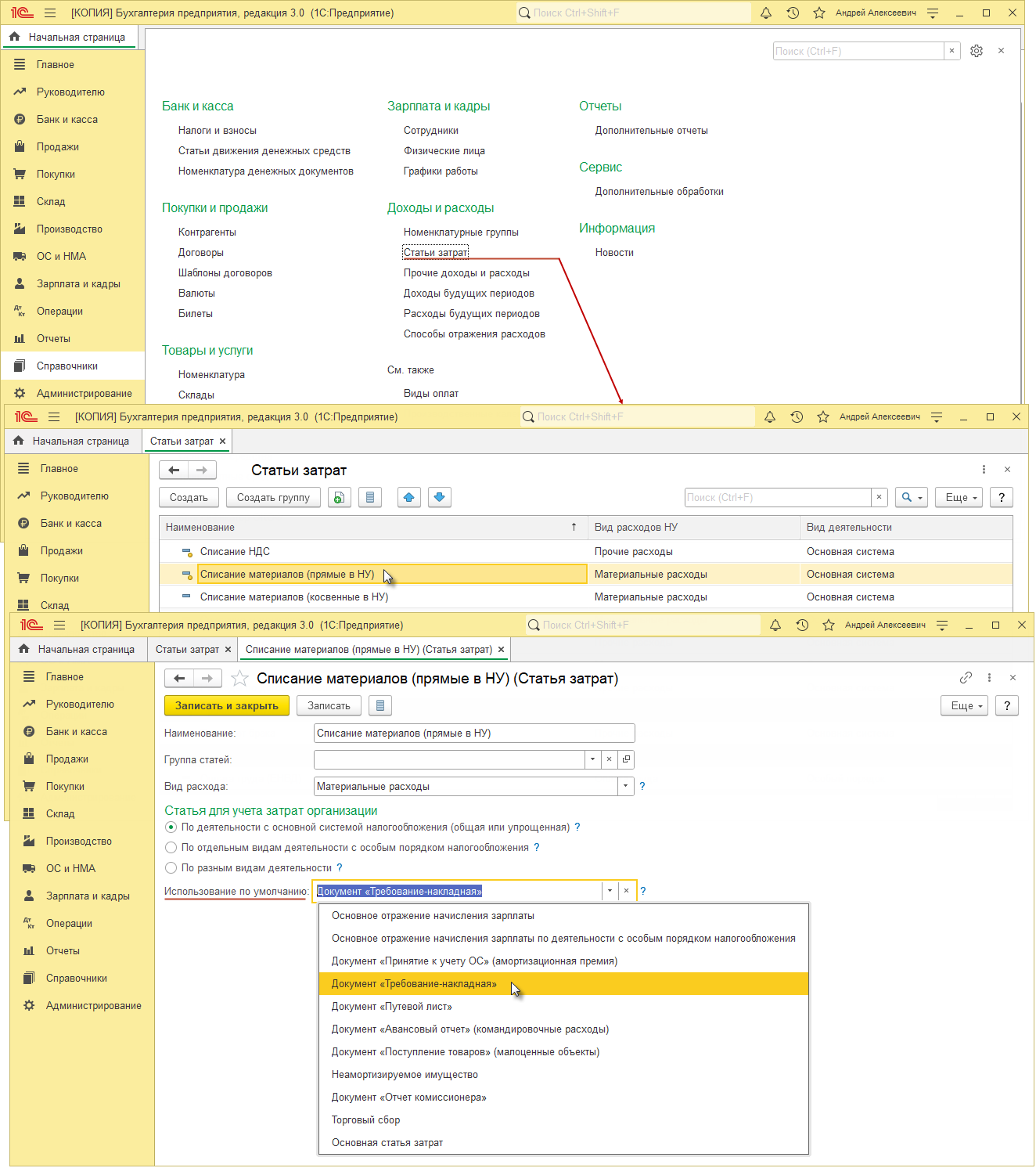Click Создать группу button
This screenshot has height=1168, width=1036.
click(x=273, y=497)
